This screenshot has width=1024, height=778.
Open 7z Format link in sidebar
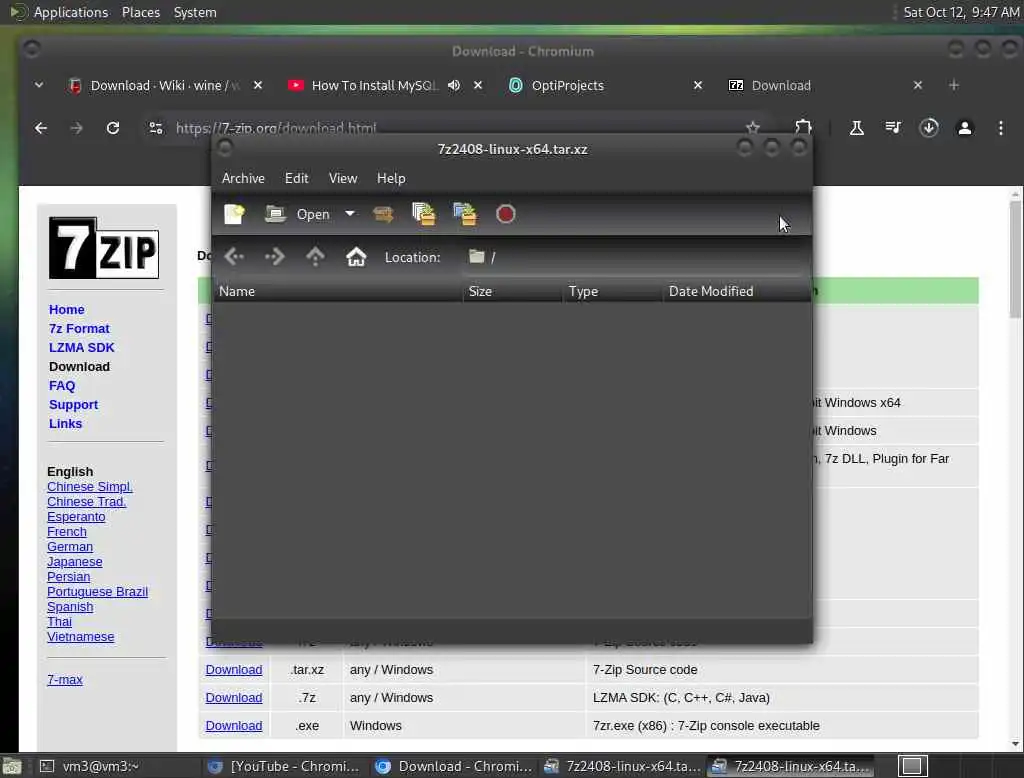coord(79,329)
